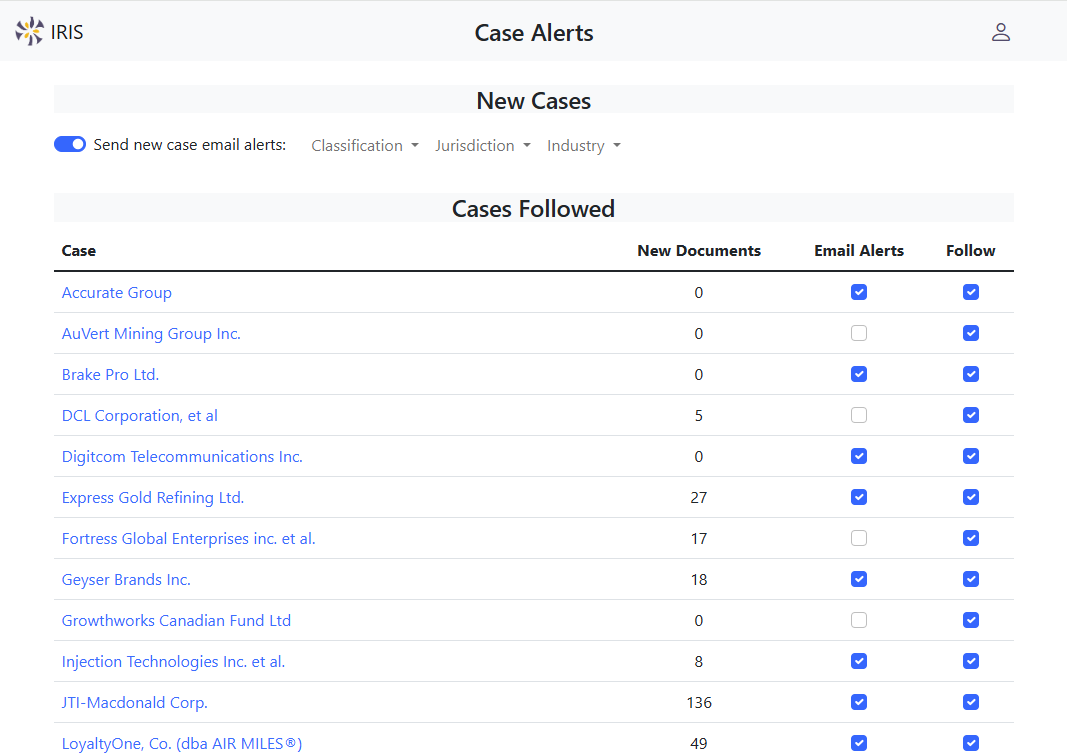Viewport: 1067px width, 756px height.
Task: Open Growthworks Canadian Fund Ltd case
Action: coord(176,621)
